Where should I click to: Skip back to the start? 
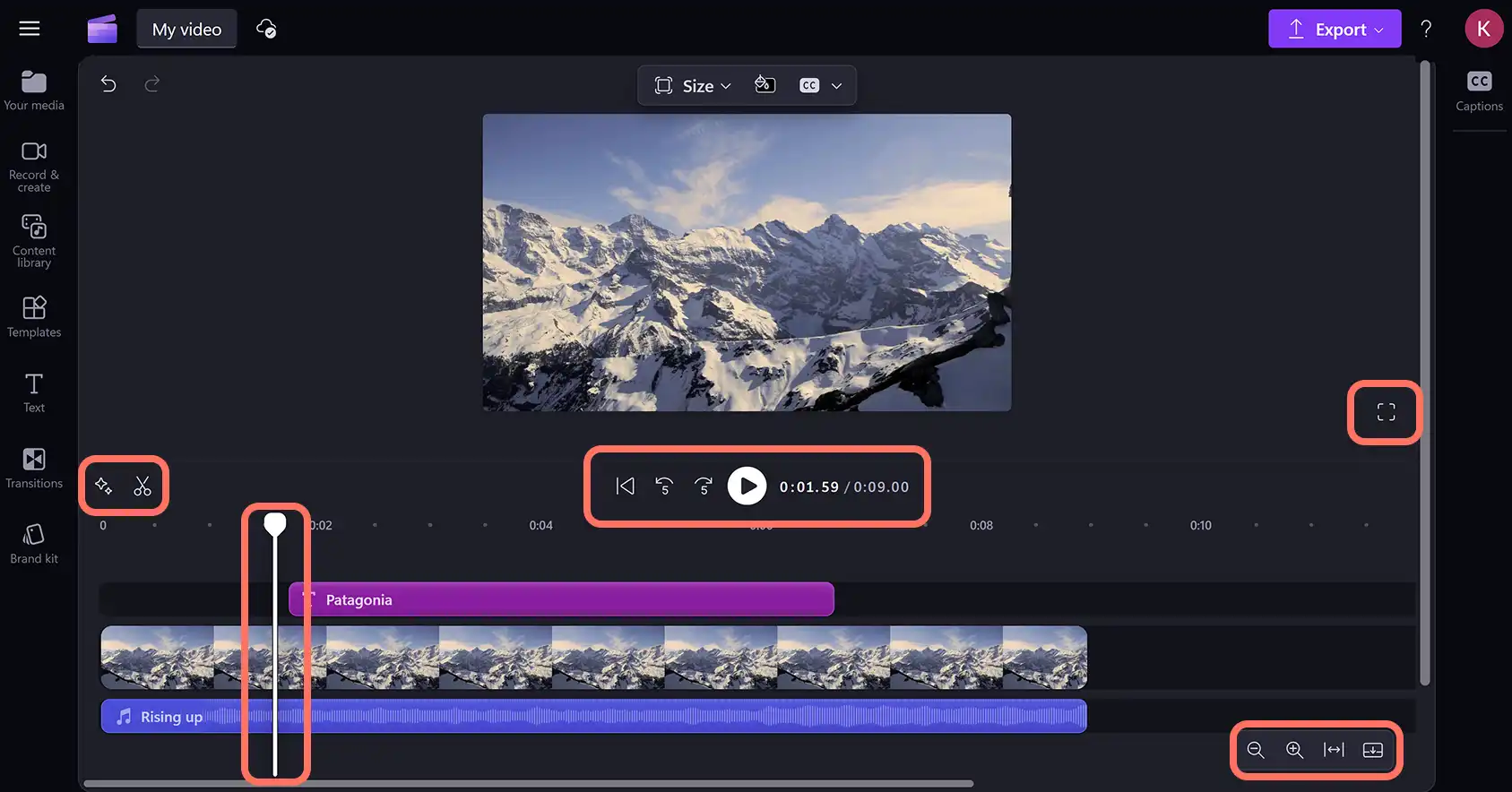pos(625,486)
